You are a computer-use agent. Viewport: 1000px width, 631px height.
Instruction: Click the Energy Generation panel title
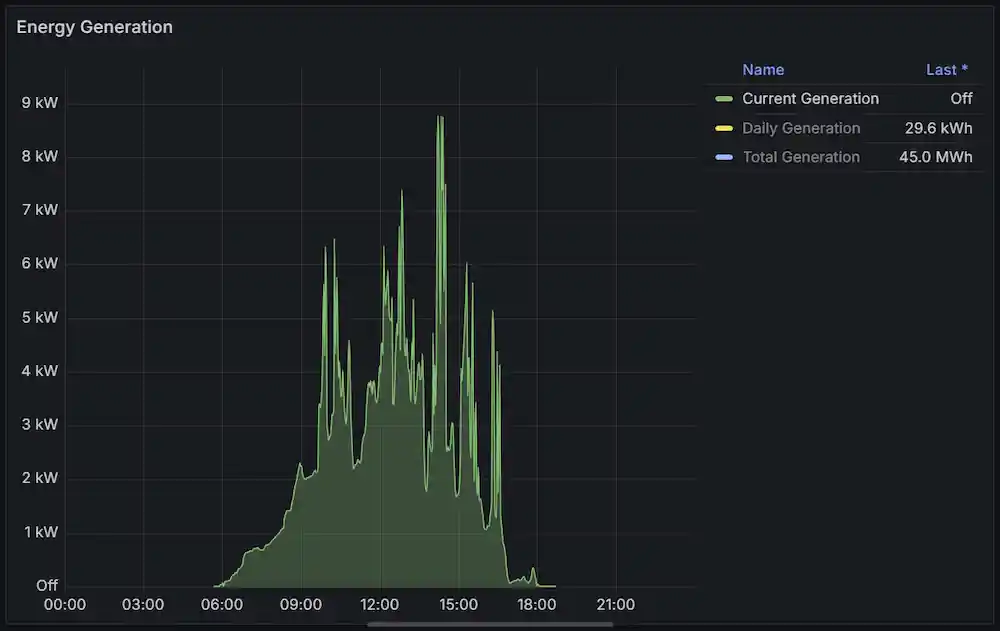coord(96,27)
